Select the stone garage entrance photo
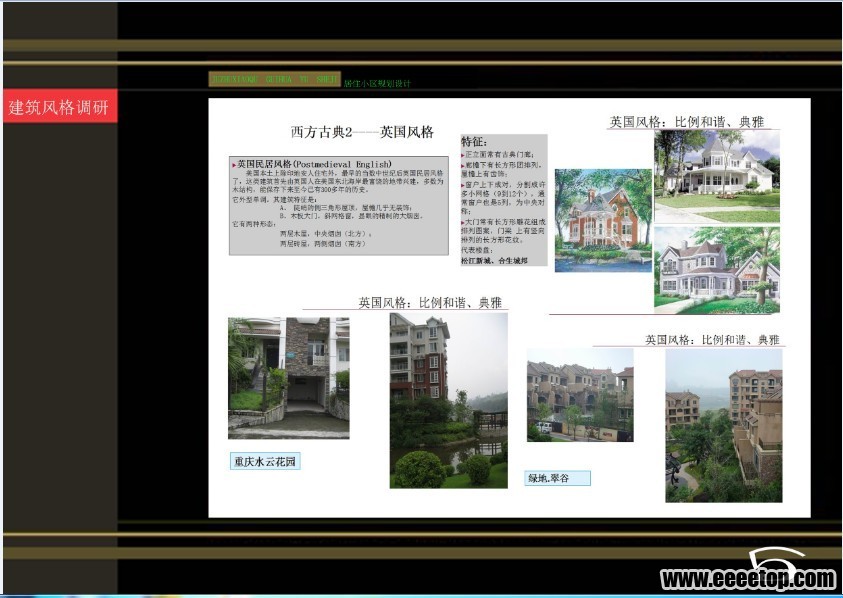This screenshot has width=843, height=598. 289,378
